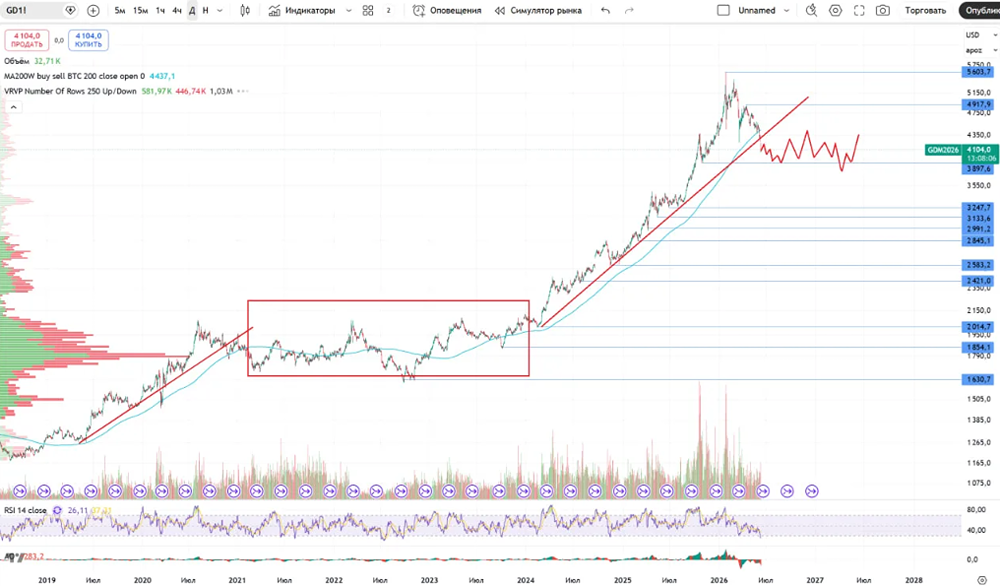Open the time axis settings icon bottom-right
Viewport: 1000px width, 586px height.
click(x=982, y=580)
